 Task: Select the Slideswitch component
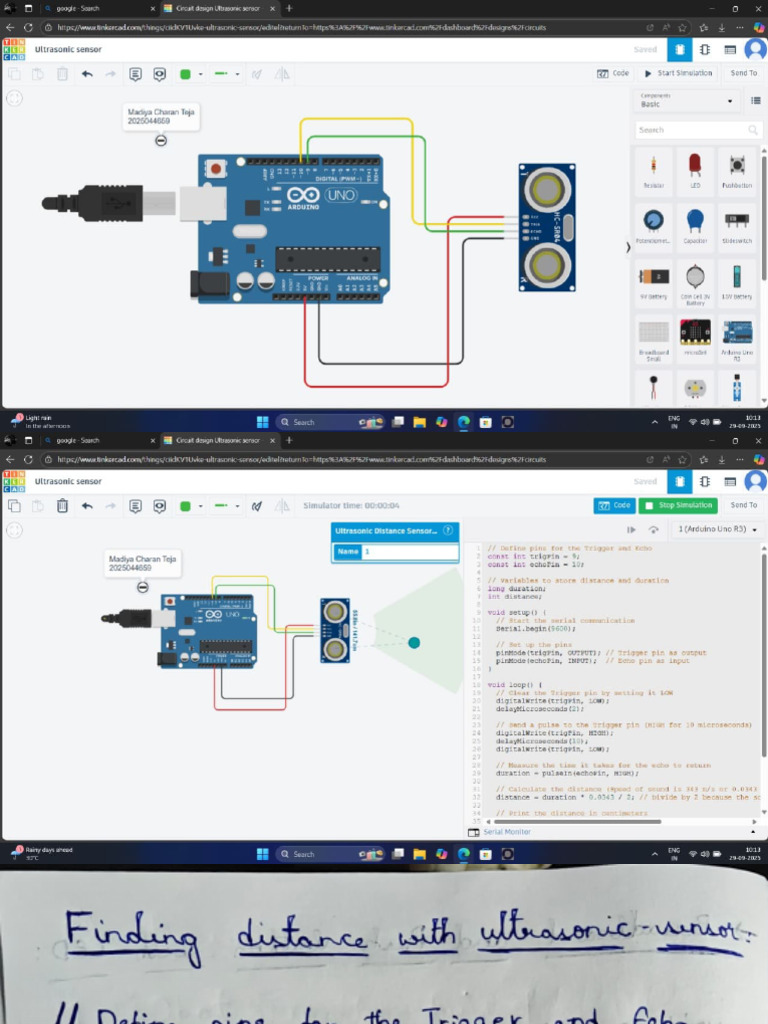tap(737, 227)
